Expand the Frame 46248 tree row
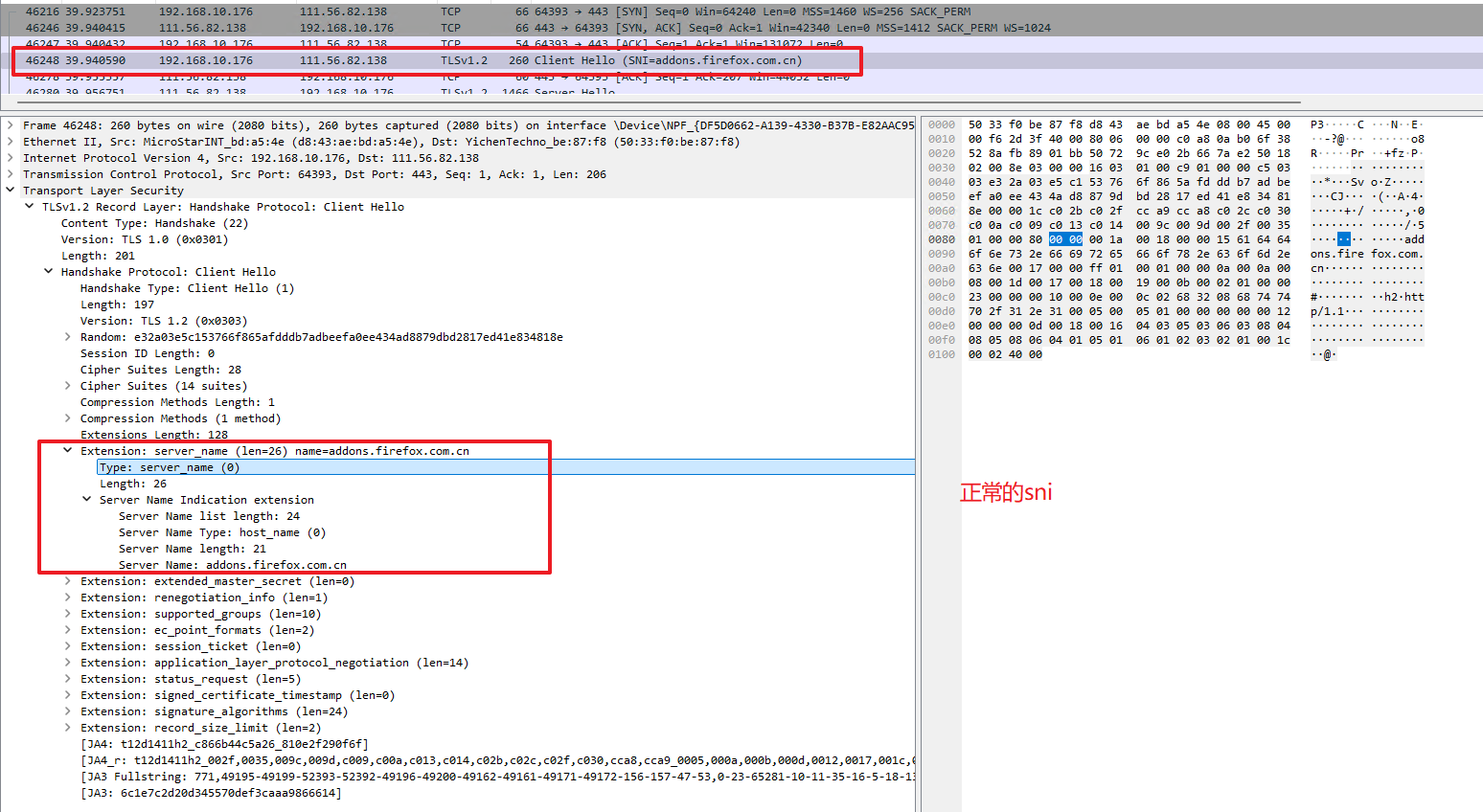This screenshot has width=1483, height=812. pyautogui.click(x=10, y=125)
